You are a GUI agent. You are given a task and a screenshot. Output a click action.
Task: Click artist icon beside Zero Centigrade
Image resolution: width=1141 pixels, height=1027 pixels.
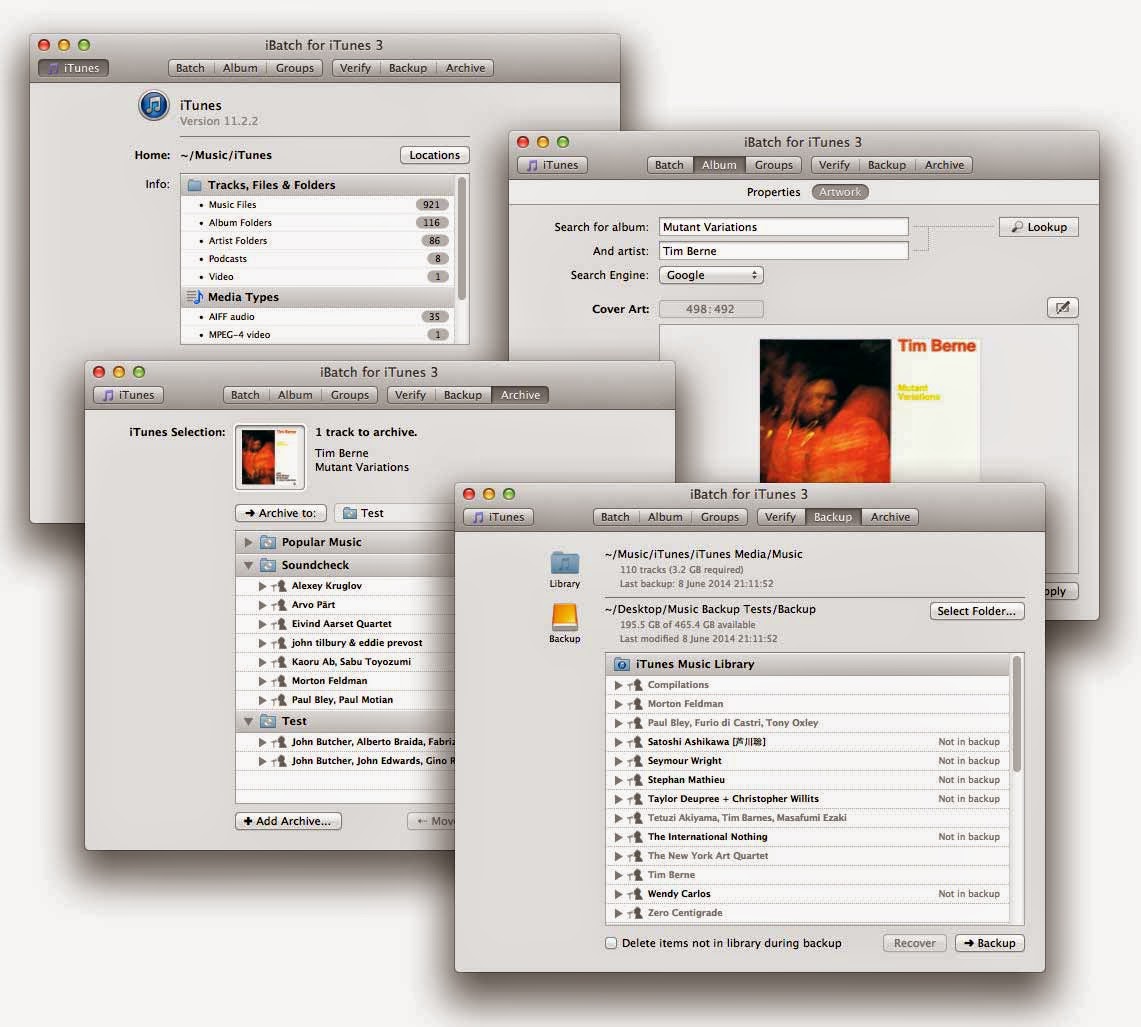pos(635,913)
